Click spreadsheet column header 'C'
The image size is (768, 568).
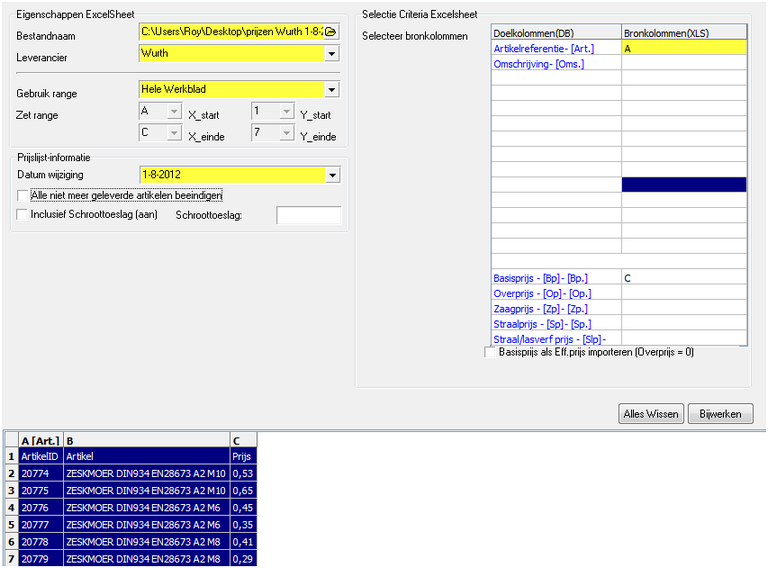(x=243, y=441)
